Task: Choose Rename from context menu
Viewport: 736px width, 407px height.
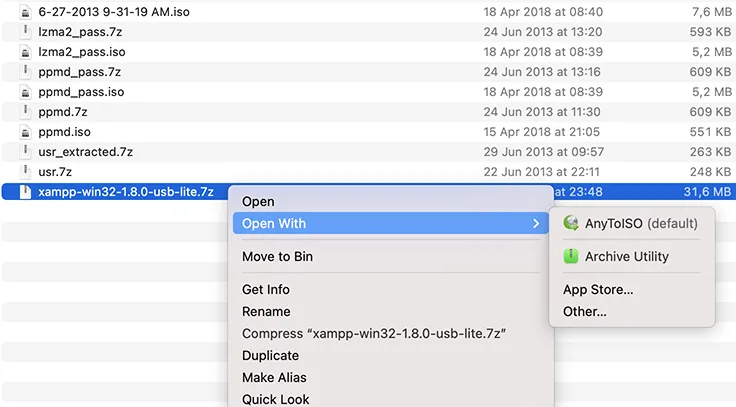Action: click(x=266, y=312)
